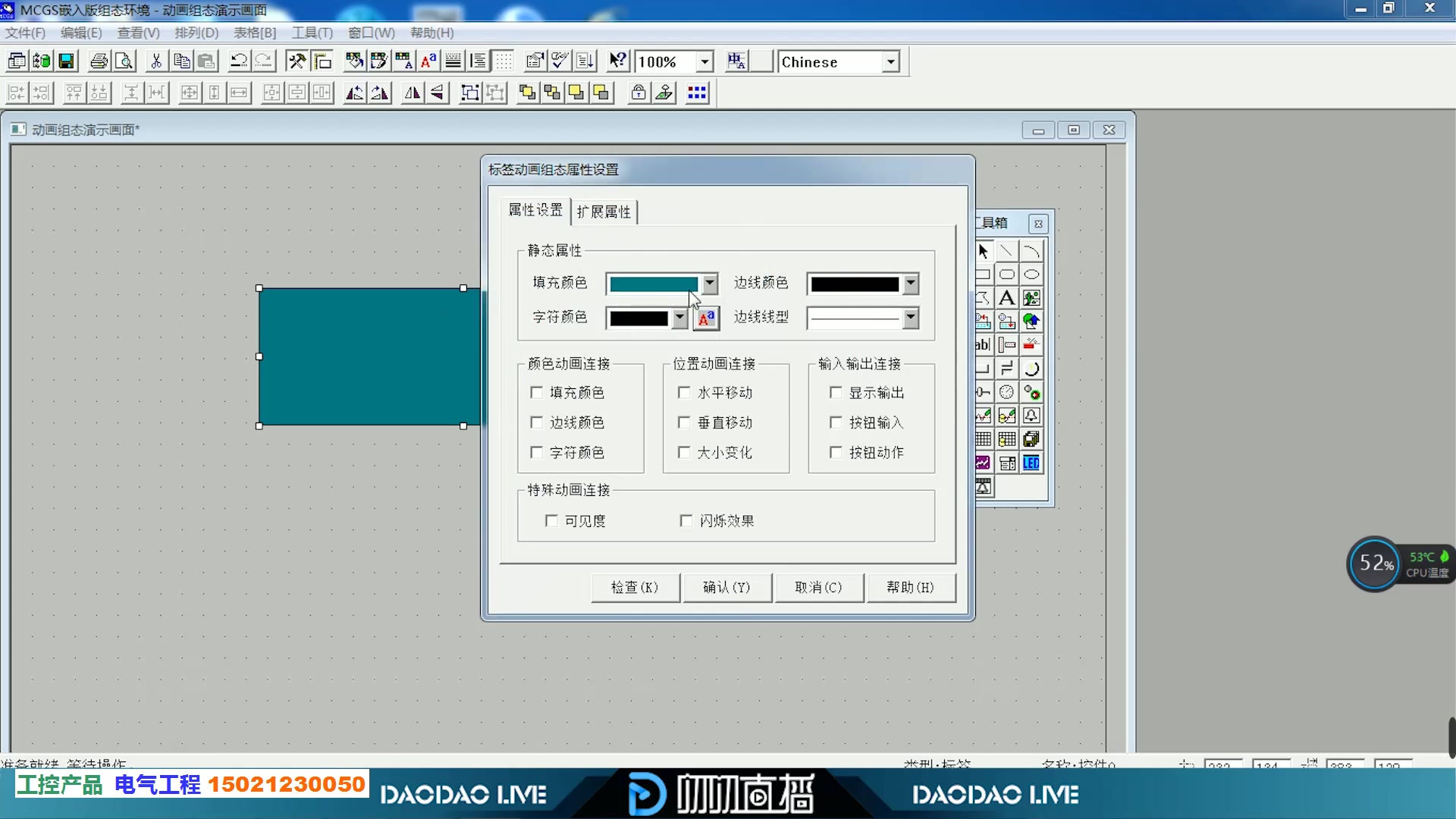
Task: Check the 水平移动 checkbox
Action: pyautogui.click(x=684, y=392)
